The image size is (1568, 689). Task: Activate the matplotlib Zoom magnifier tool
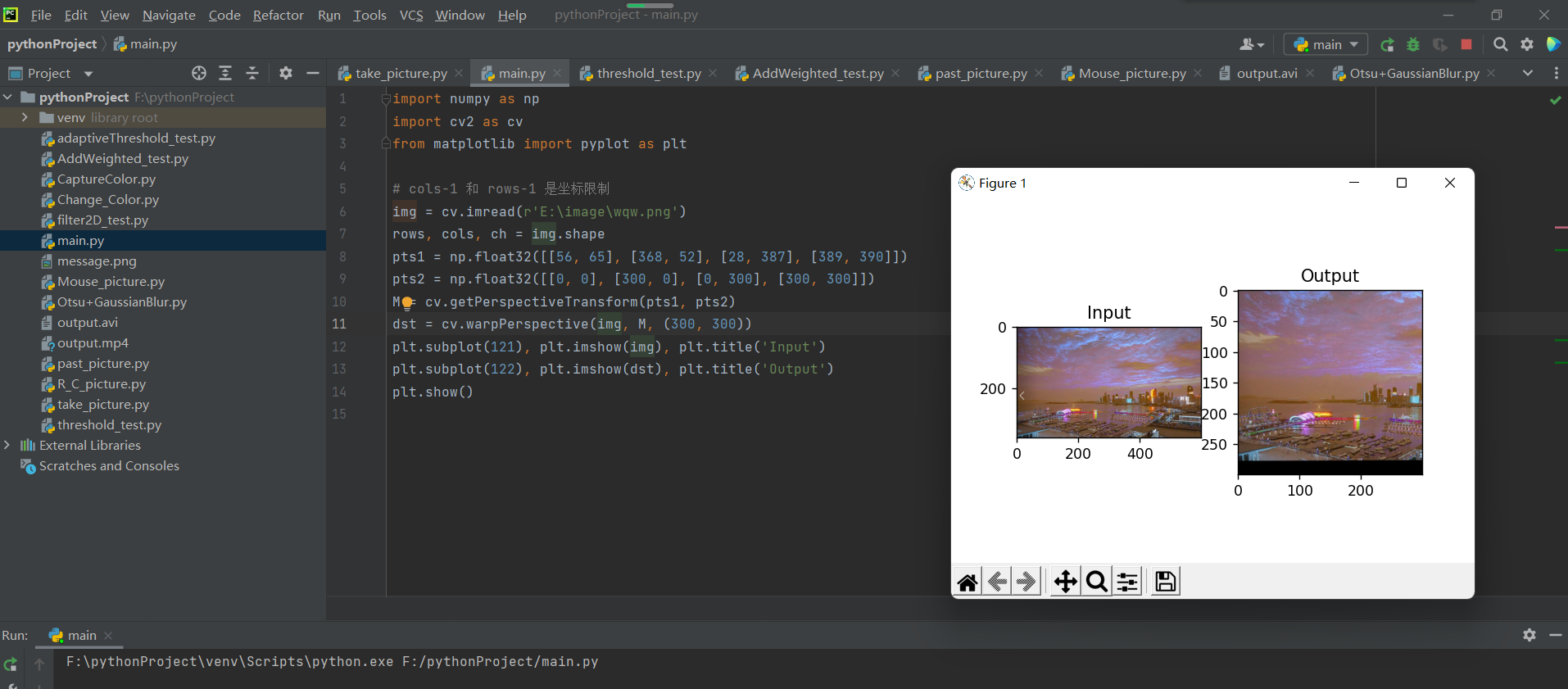tap(1096, 582)
